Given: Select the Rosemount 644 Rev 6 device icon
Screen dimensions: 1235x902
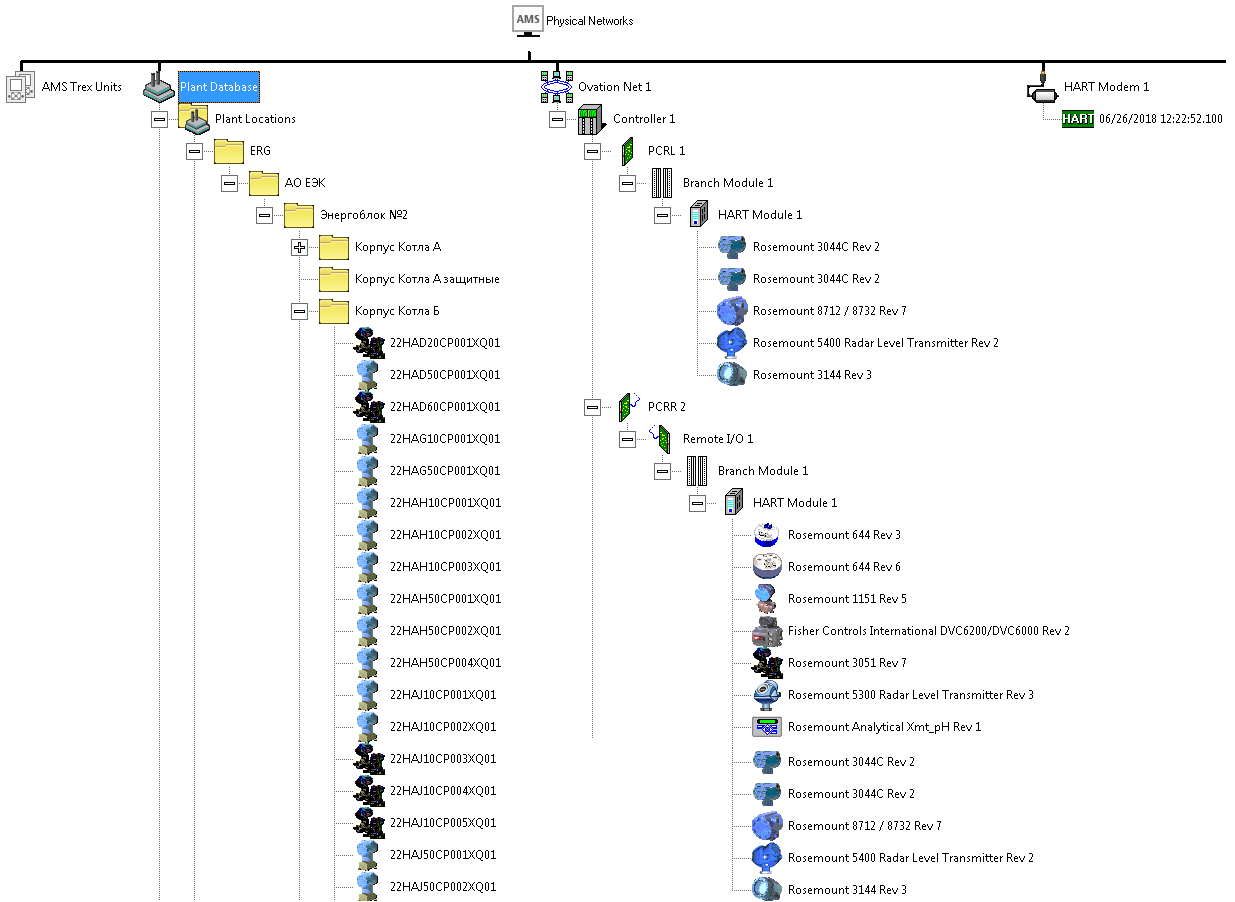Looking at the screenshot, I should [x=767, y=567].
